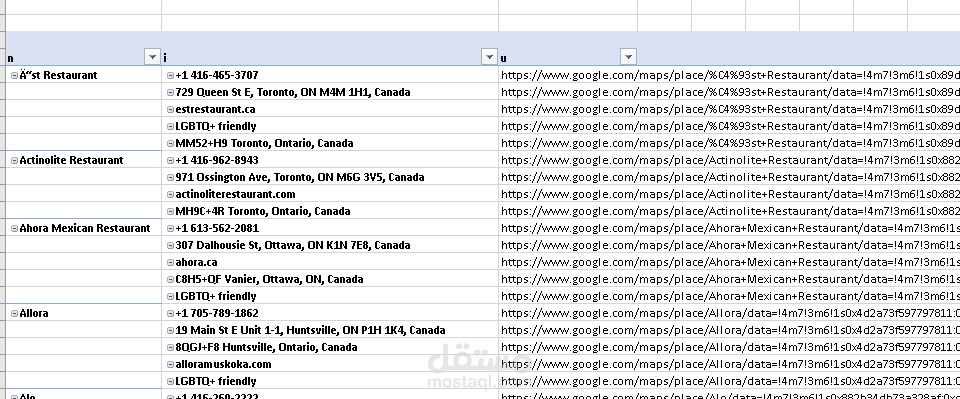This screenshot has height=399, width=960.
Task: Select the 8QGJ+F8 Huntsville plus code cell
Action: click(x=330, y=347)
